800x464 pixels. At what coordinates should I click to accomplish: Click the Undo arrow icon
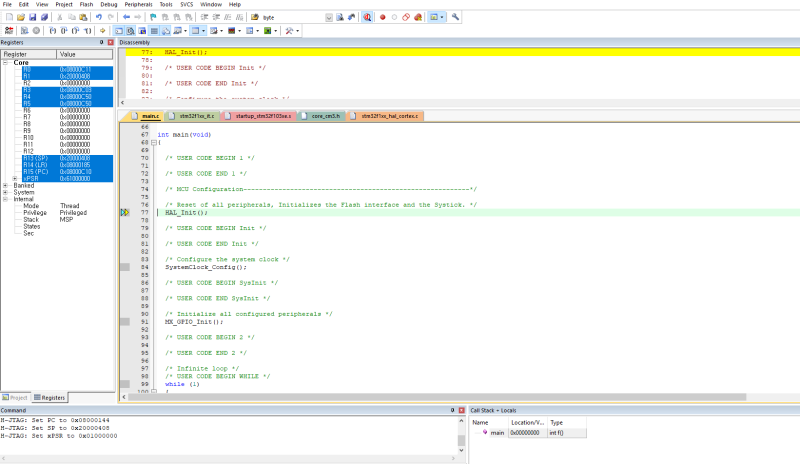97,17
